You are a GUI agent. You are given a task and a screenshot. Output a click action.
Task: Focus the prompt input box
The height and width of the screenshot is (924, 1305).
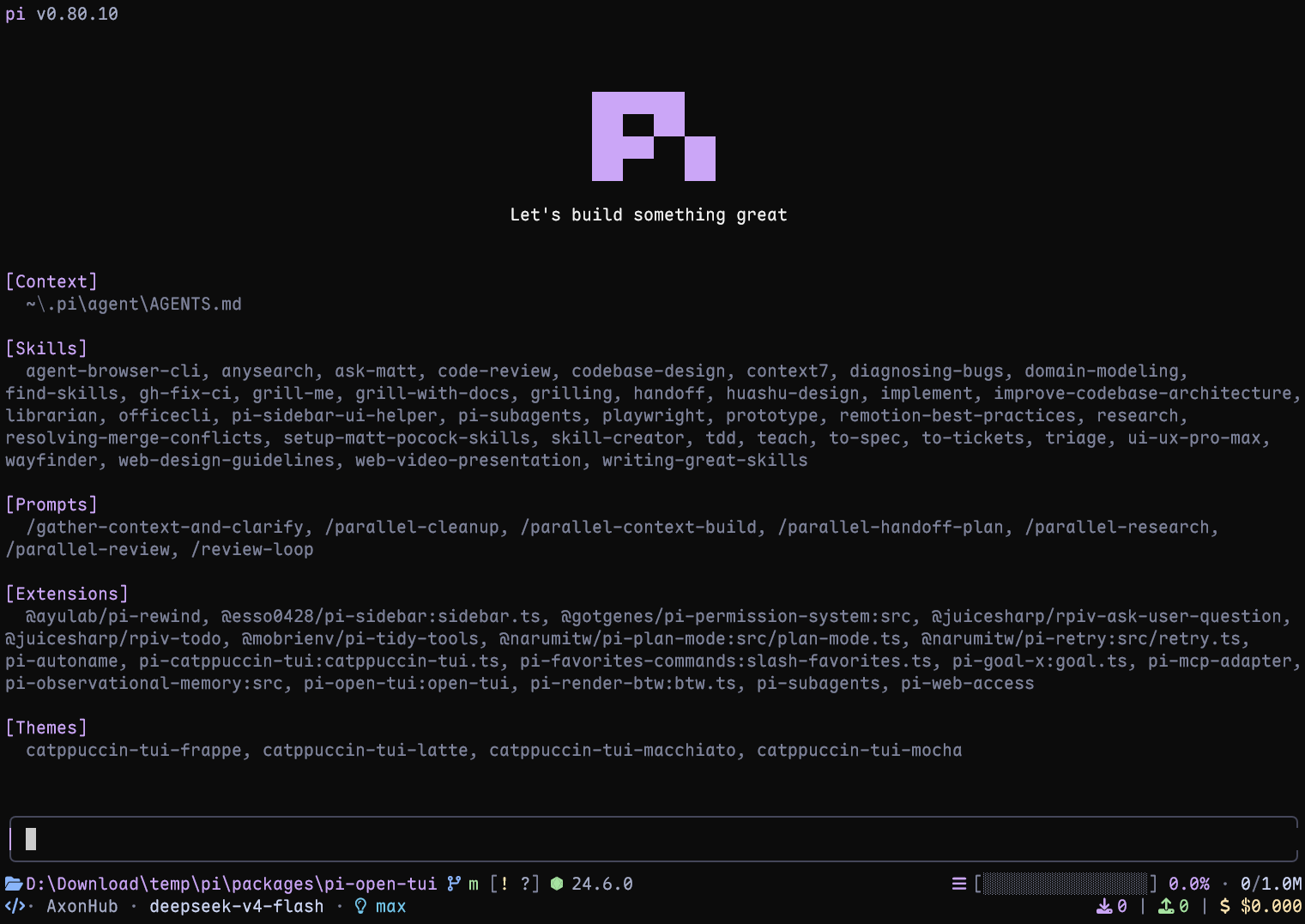(x=653, y=839)
